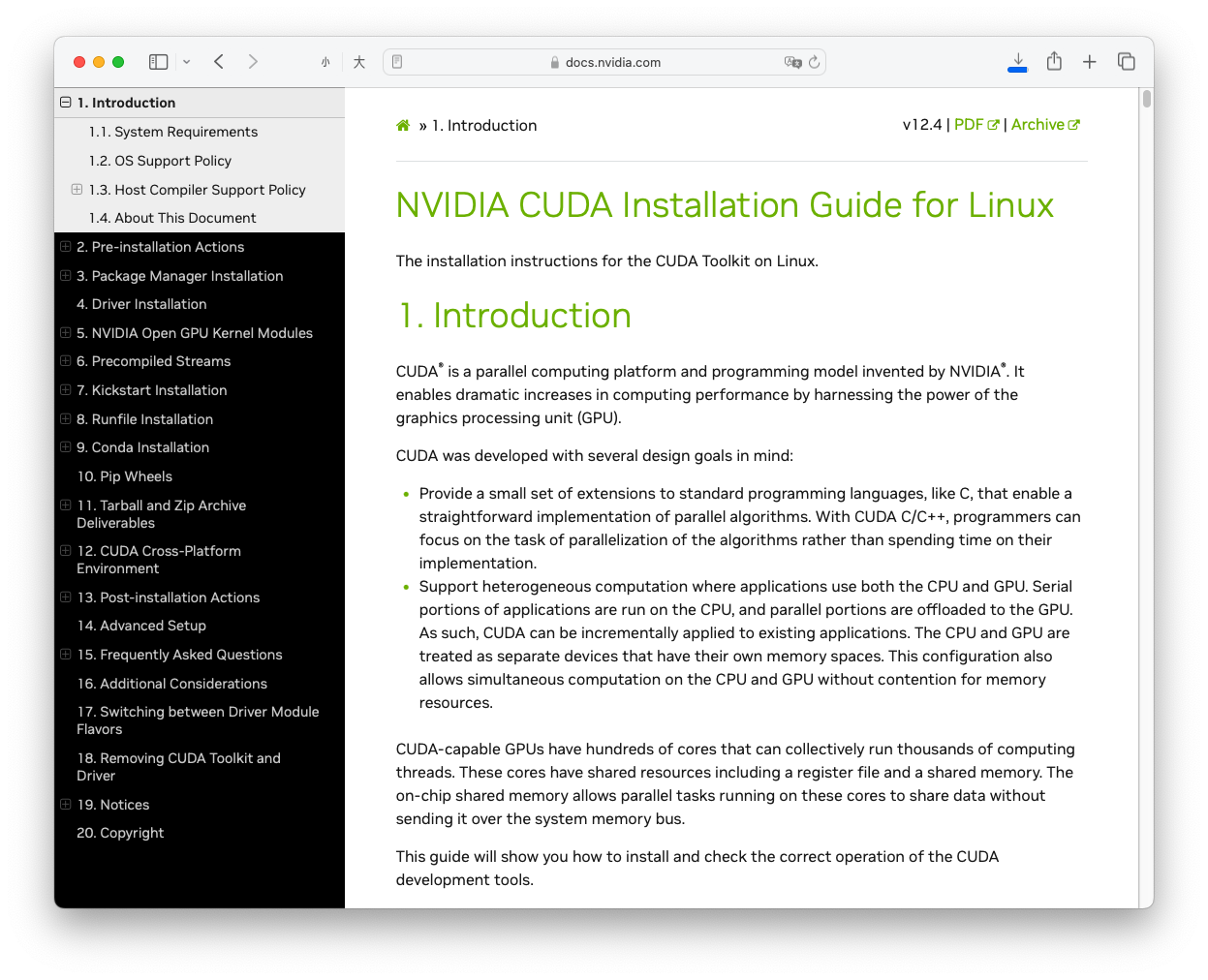Expand 1.3. Host Compiler Support Policy
Screen dimensions: 1208x980
(77, 190)
